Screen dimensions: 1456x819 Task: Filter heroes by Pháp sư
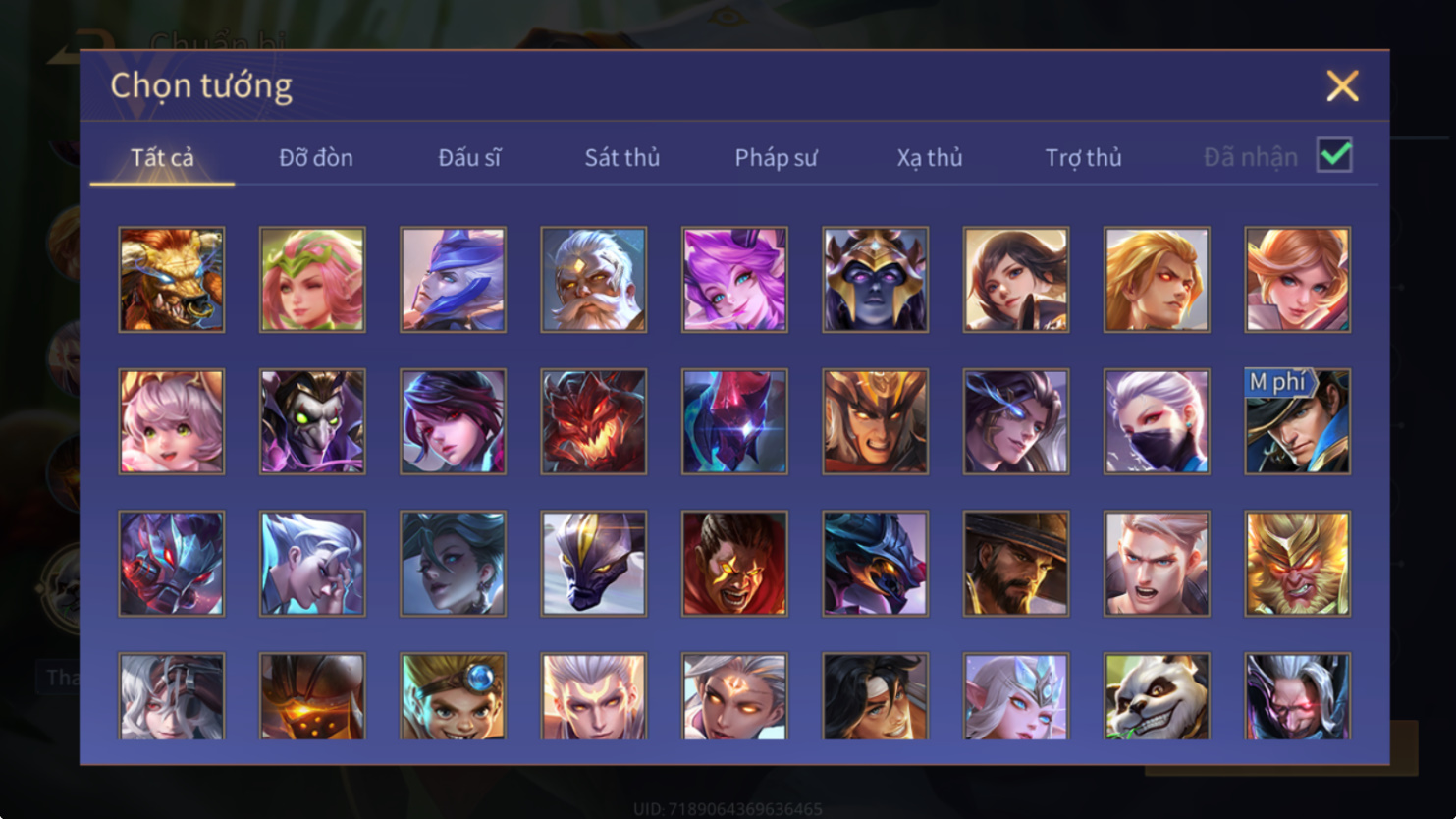(x=776, y=157)
